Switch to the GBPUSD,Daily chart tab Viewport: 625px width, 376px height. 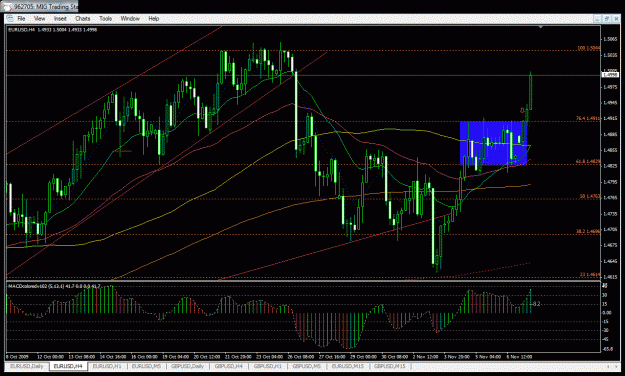click(187, 366)
